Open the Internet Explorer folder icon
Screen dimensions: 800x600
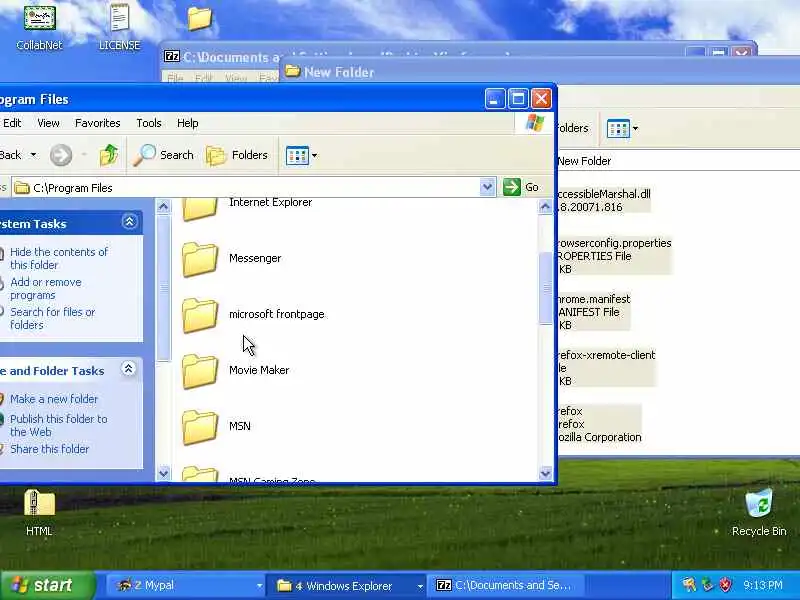click(199, 209)
